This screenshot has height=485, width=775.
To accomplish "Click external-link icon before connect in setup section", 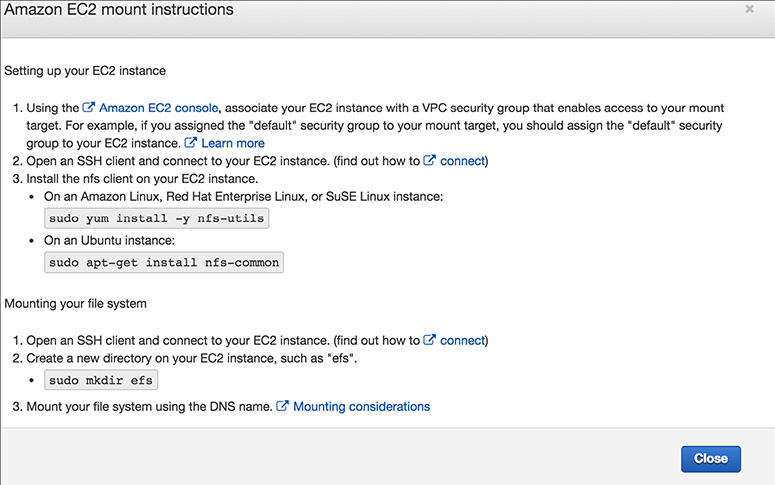I will pos(430,161).
